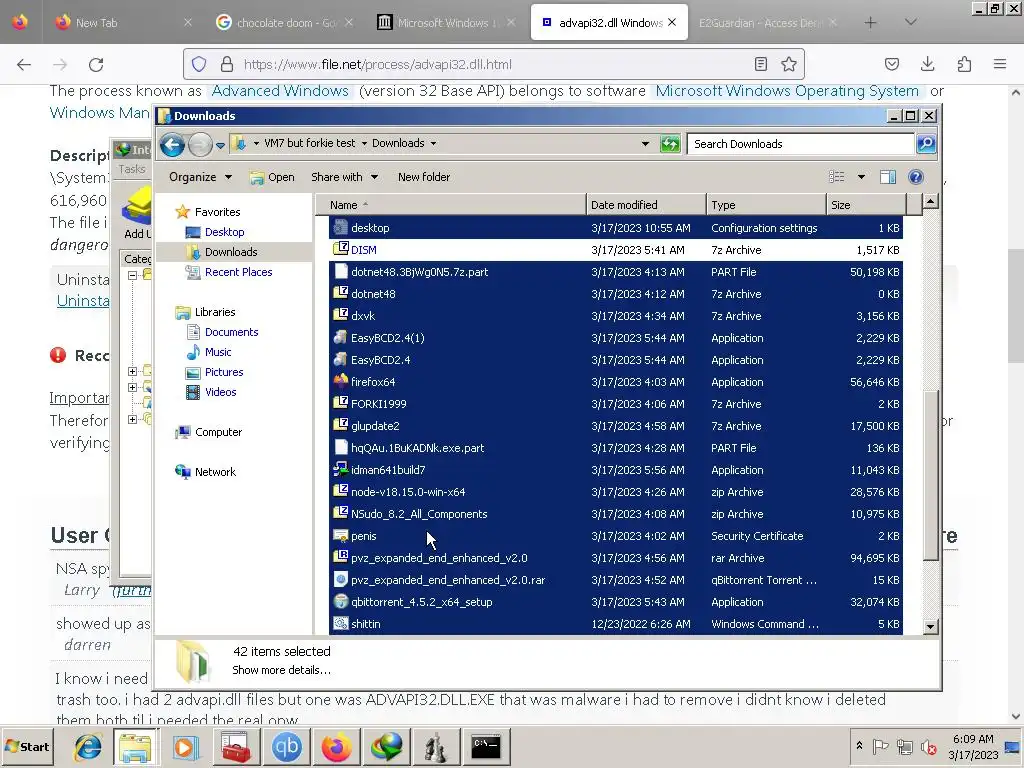
Task: Click in the Search Downloads field
Action: tap(801, 144)
